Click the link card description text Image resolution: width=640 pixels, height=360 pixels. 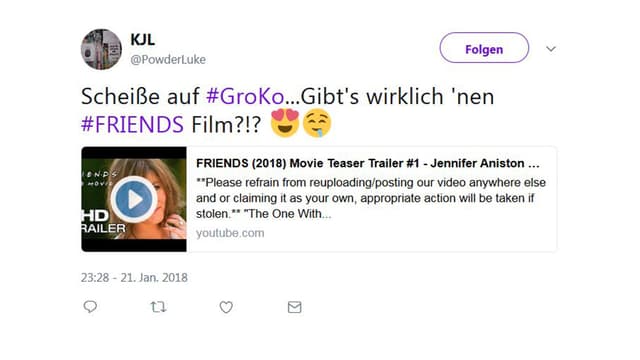click(371, 198)
